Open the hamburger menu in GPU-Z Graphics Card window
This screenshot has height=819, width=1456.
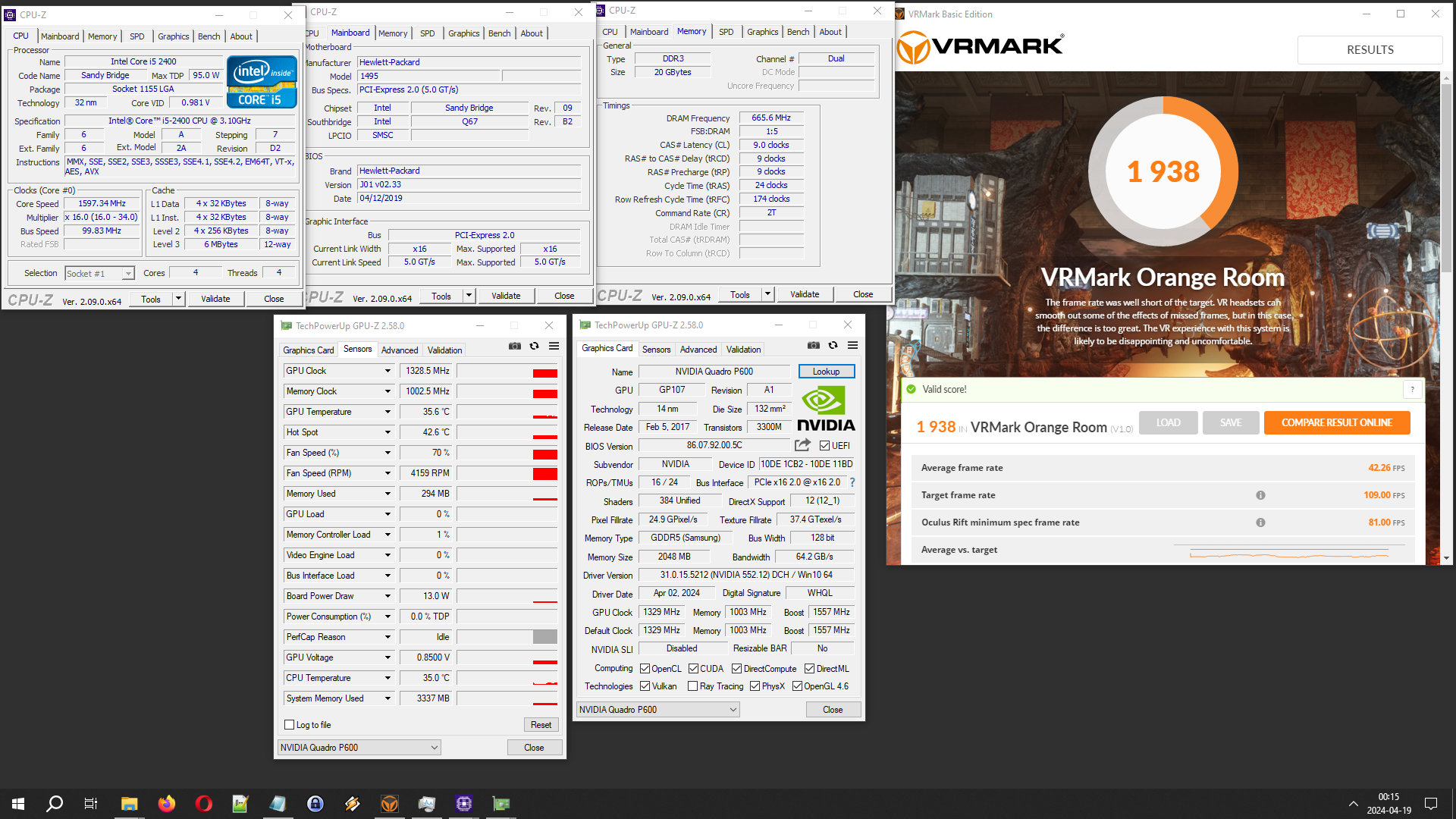[853, 346]
